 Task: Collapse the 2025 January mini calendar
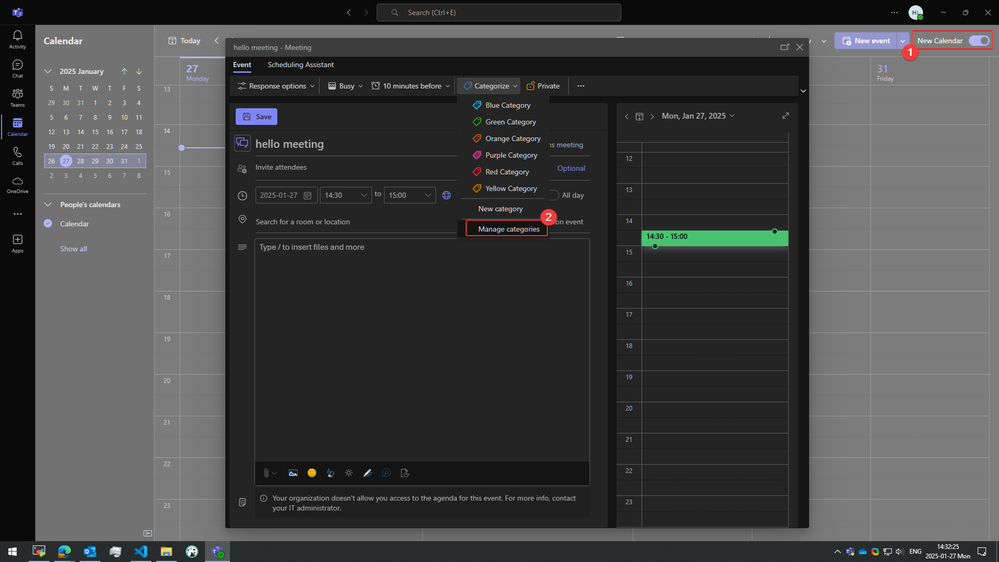click(x=48, y=71)
